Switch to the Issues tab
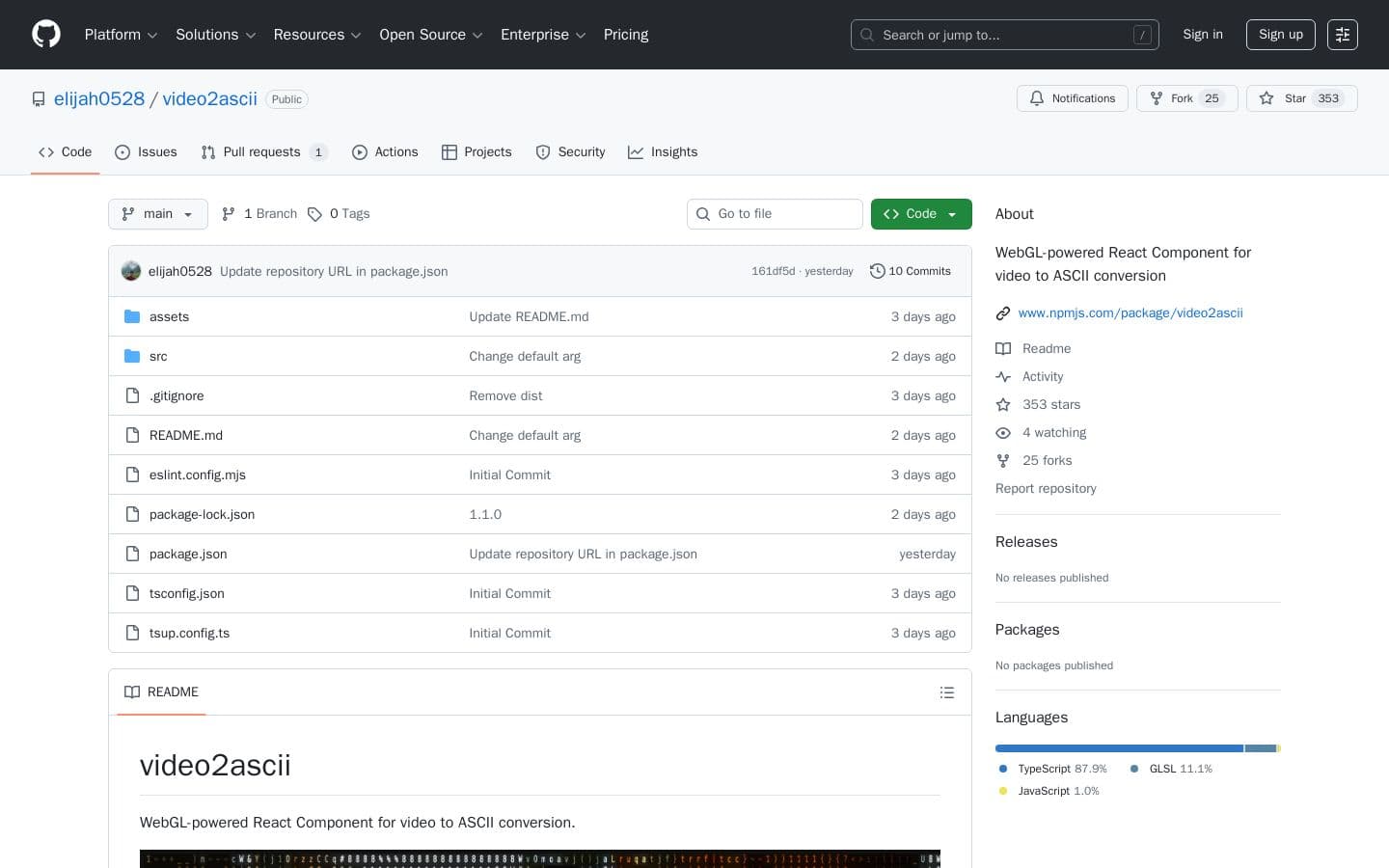Viewport: 1389px width, 868px height. tap(146, 152)
